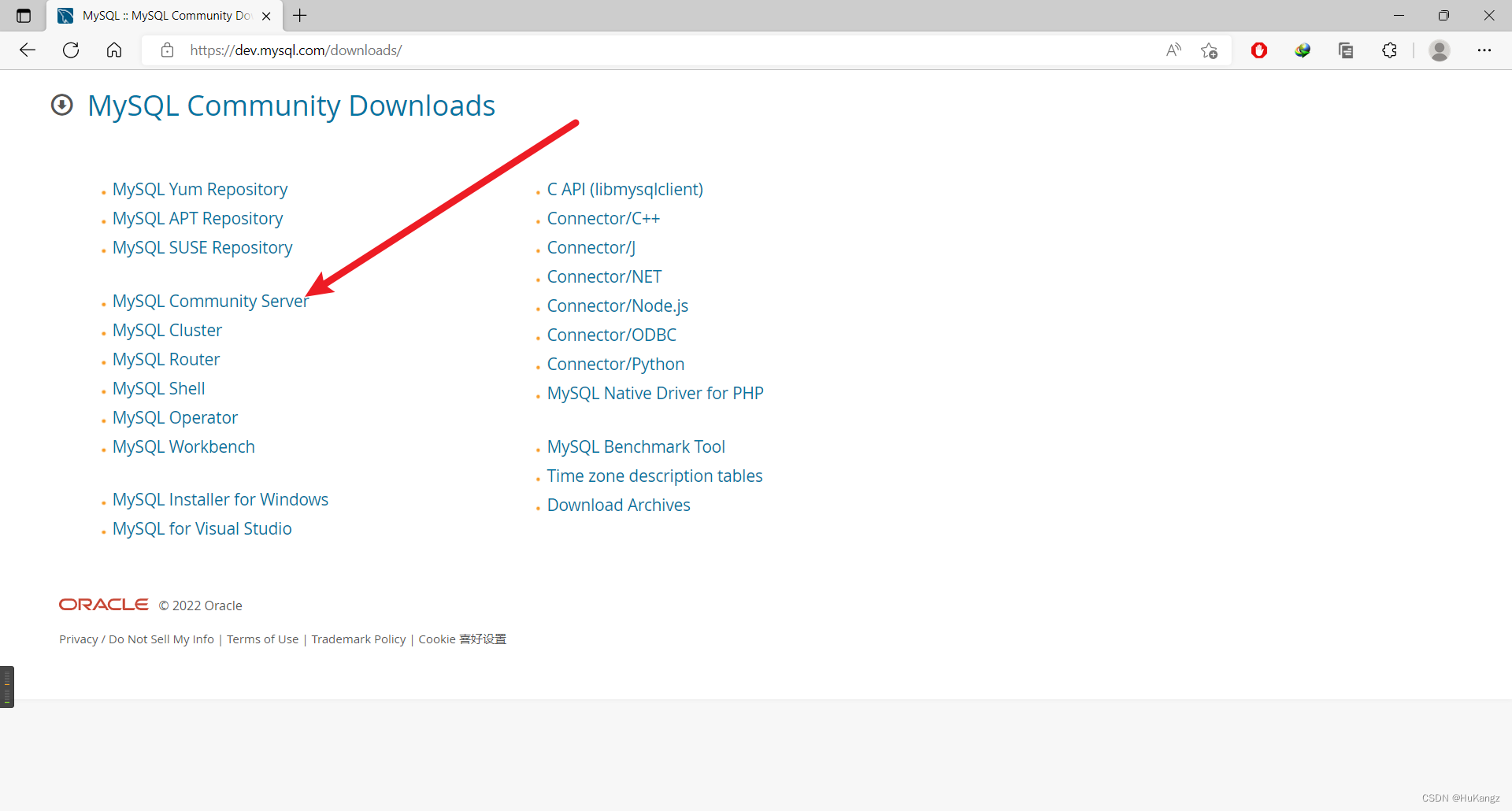Open Privacy / Do Not Sell My Info
This screenshot has width=1512, height=811.
[136, 639]
